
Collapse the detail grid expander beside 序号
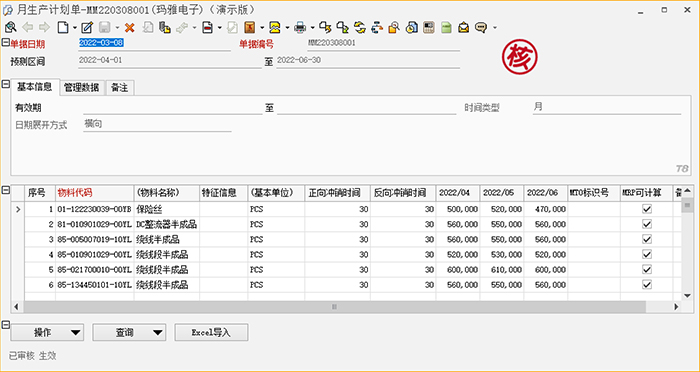pyautogui.click(x=5, y=190)
